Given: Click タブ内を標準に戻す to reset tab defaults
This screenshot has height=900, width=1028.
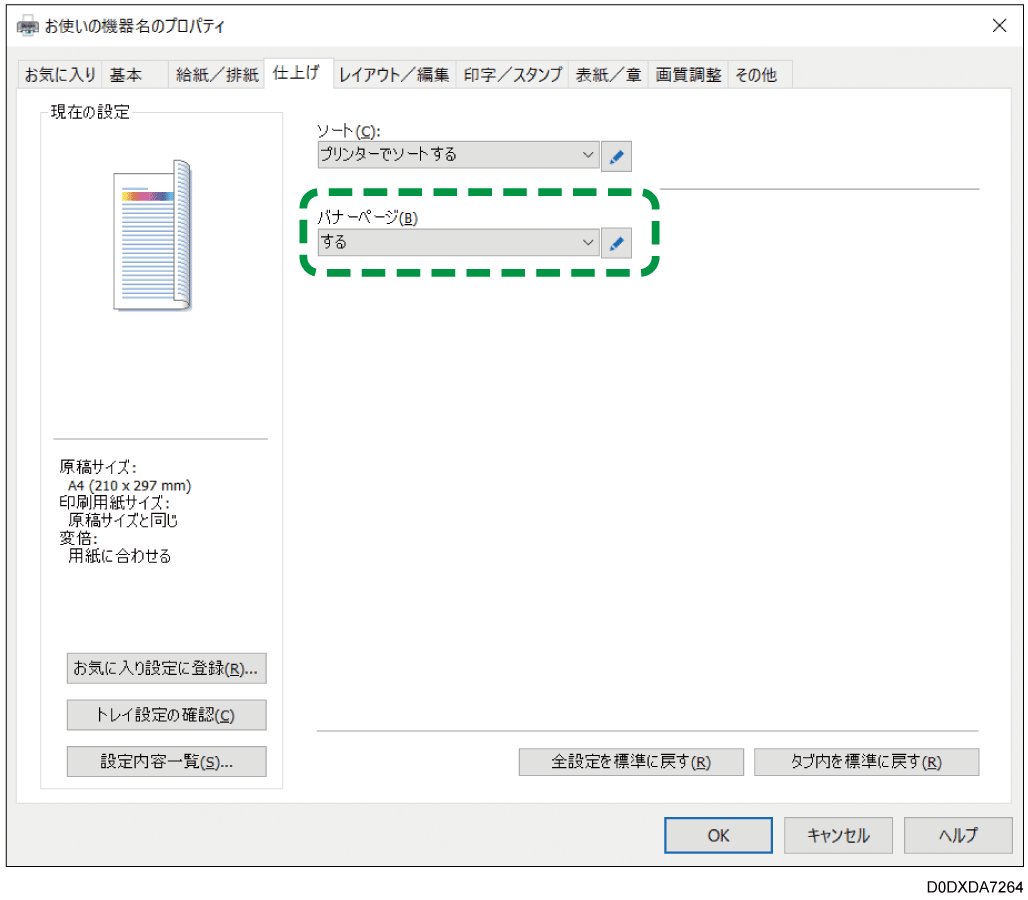Looking at the screenshot, I should pyautogui.click(x=866, y=761).
